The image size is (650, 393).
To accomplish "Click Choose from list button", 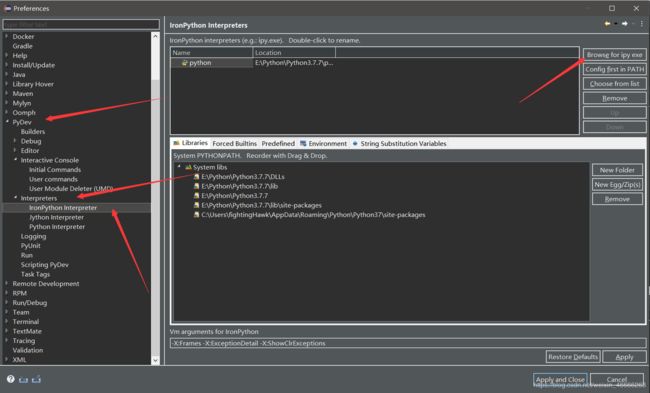I will (x=614, y=84).
